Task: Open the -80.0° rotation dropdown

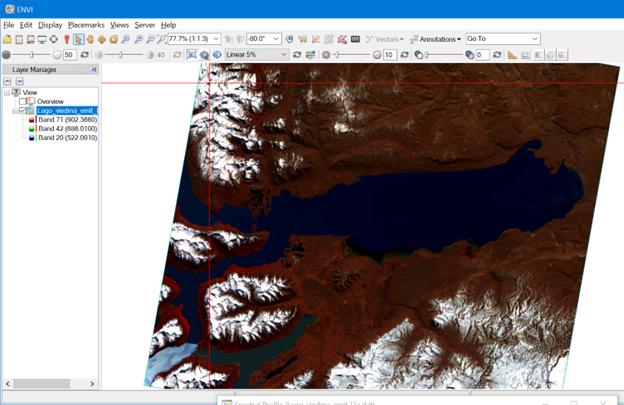Action: [276, 39]
